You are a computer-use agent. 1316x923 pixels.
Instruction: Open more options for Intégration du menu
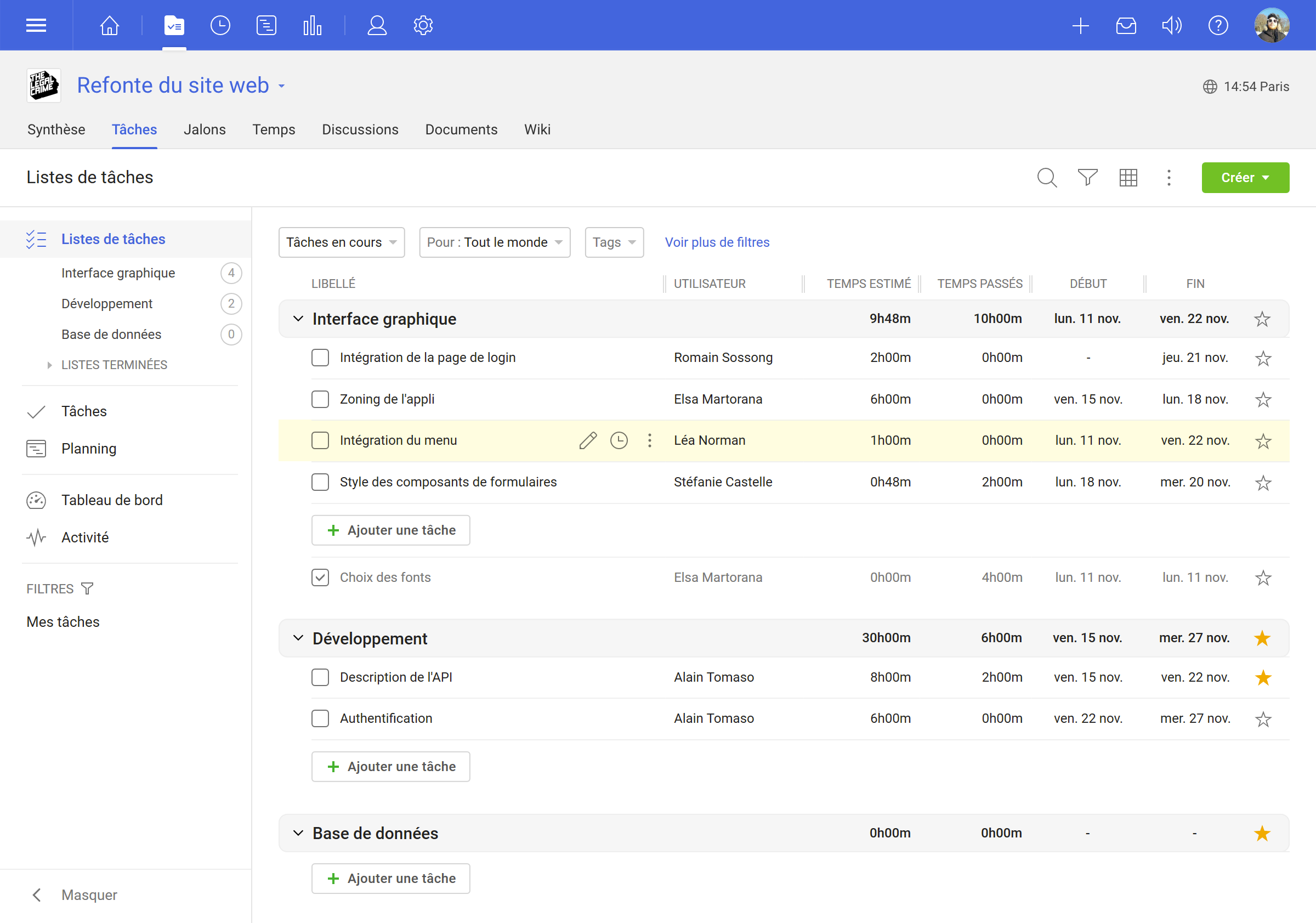pyautogui.click(x=649, y=440)
